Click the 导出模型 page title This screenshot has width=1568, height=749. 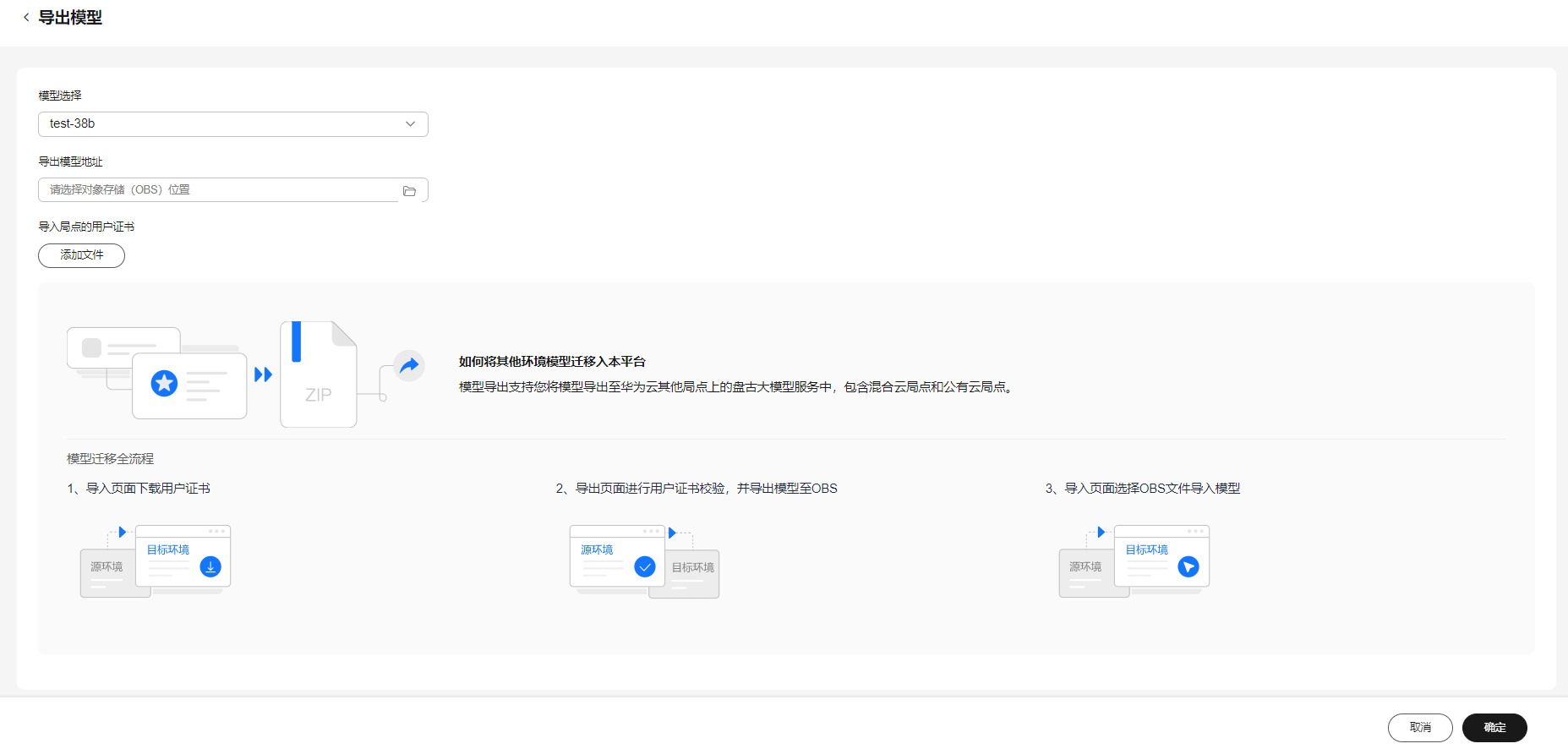[70, 18]
